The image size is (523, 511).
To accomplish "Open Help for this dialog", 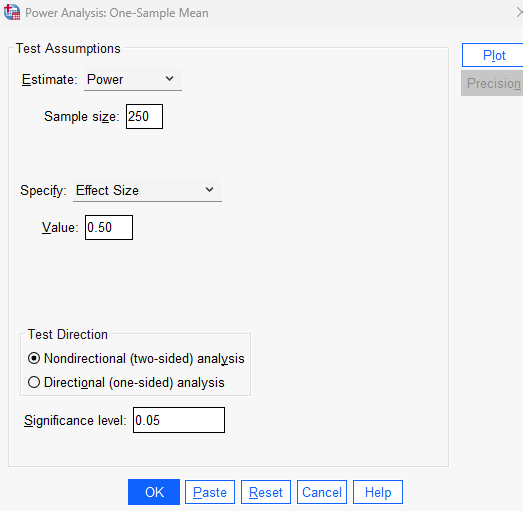I will 378,492.
